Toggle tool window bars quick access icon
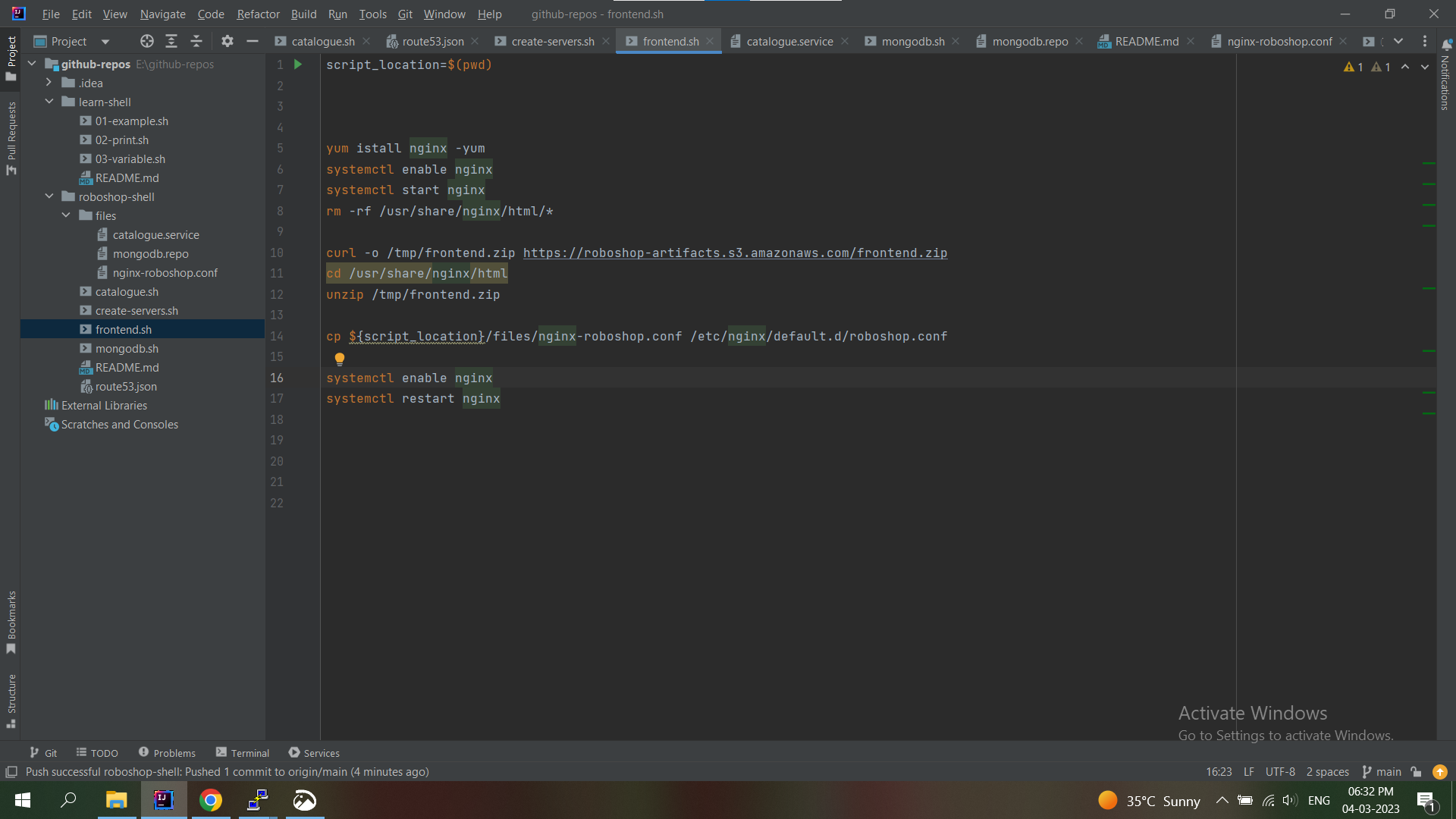Image resolution: width=1456 pixels, height=819 pixels. 11,772
